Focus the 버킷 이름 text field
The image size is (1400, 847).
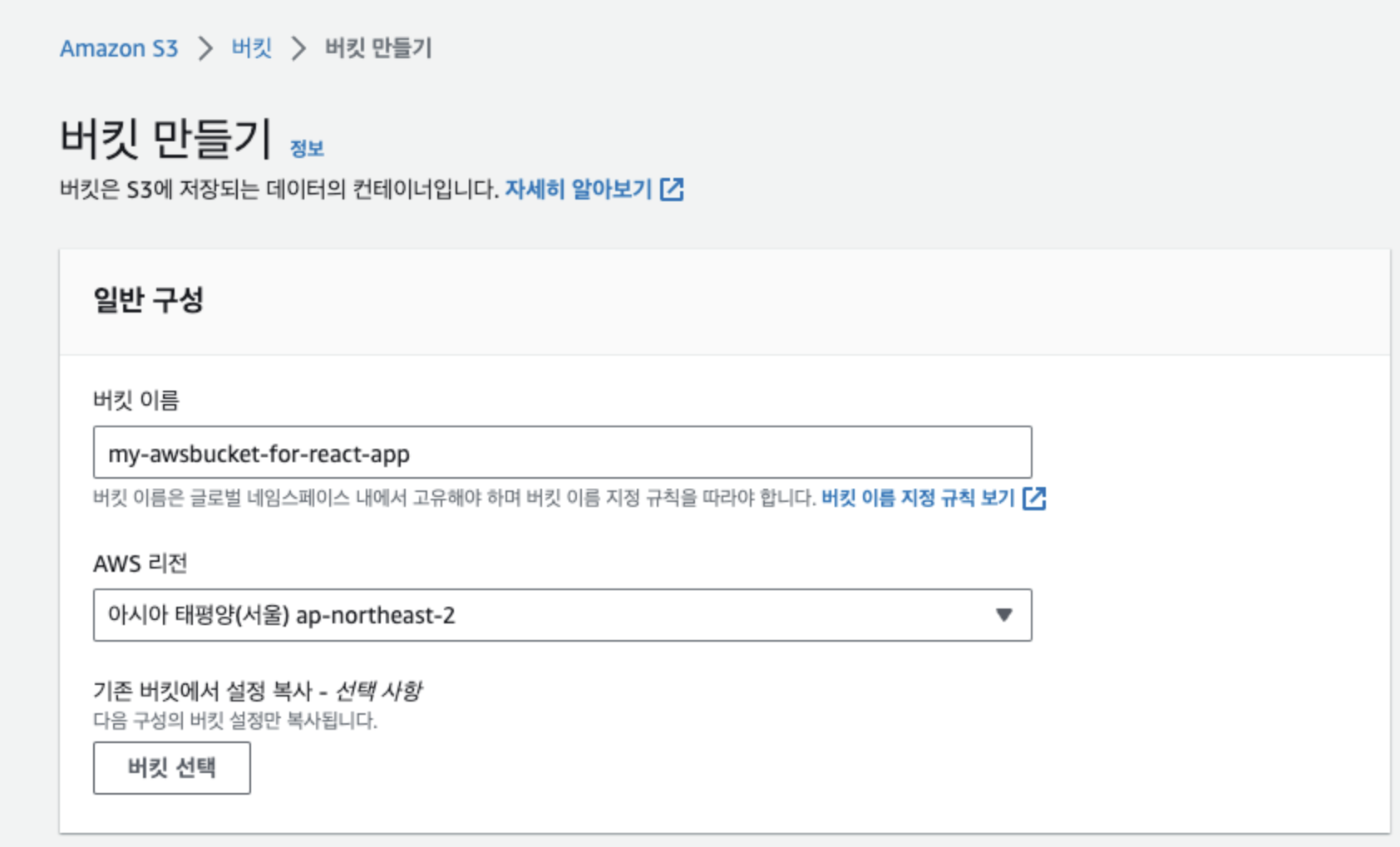562,452
